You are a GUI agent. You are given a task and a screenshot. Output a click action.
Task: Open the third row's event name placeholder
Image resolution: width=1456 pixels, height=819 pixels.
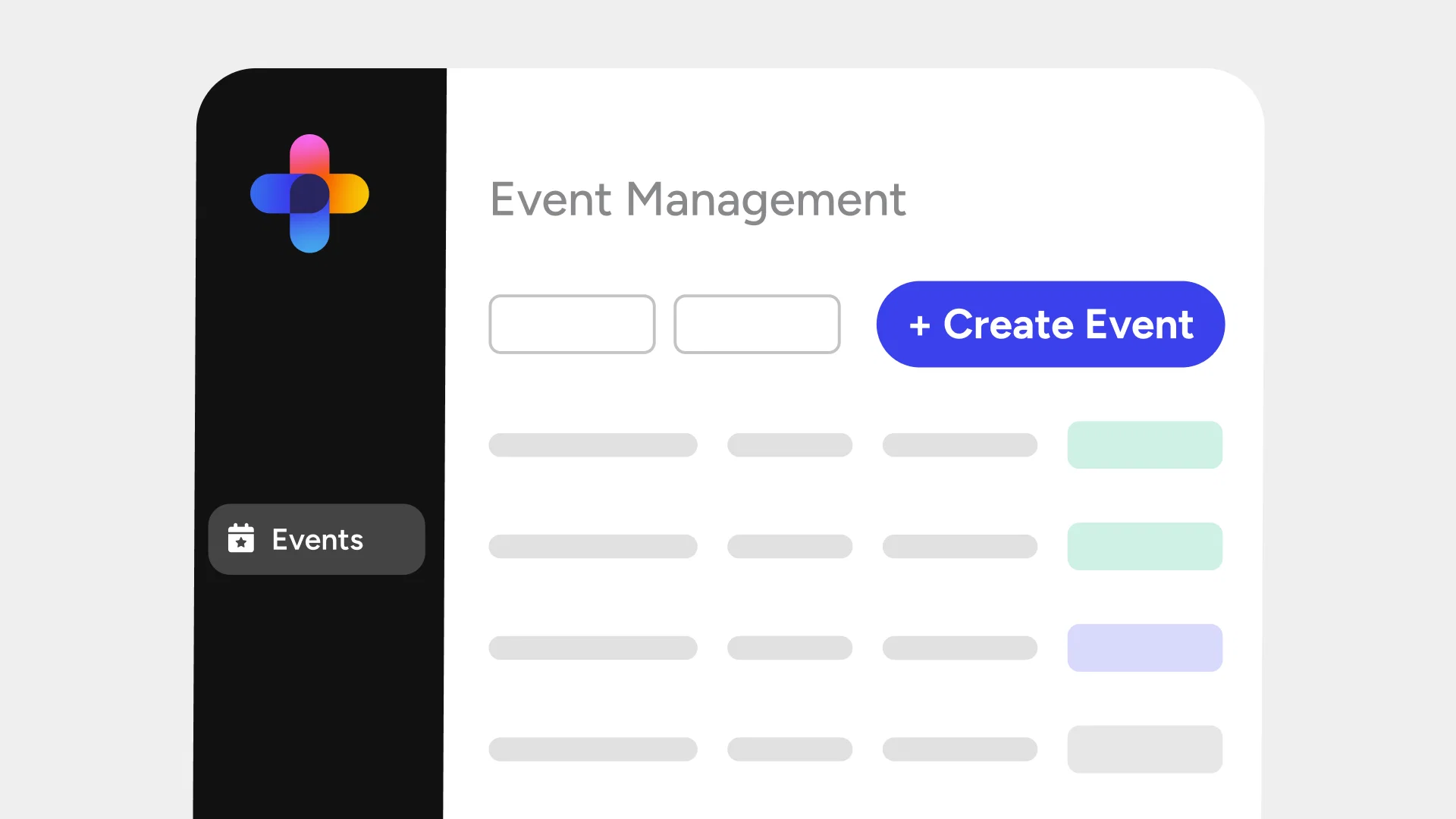pos(592,648)
